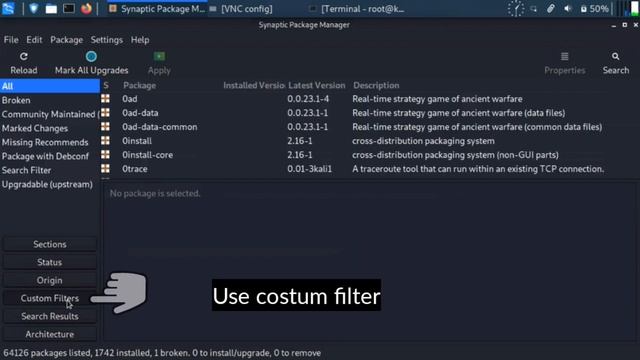Click status box of 0trace package
Viewport: 640px width, 360px height.
(105, 169)
